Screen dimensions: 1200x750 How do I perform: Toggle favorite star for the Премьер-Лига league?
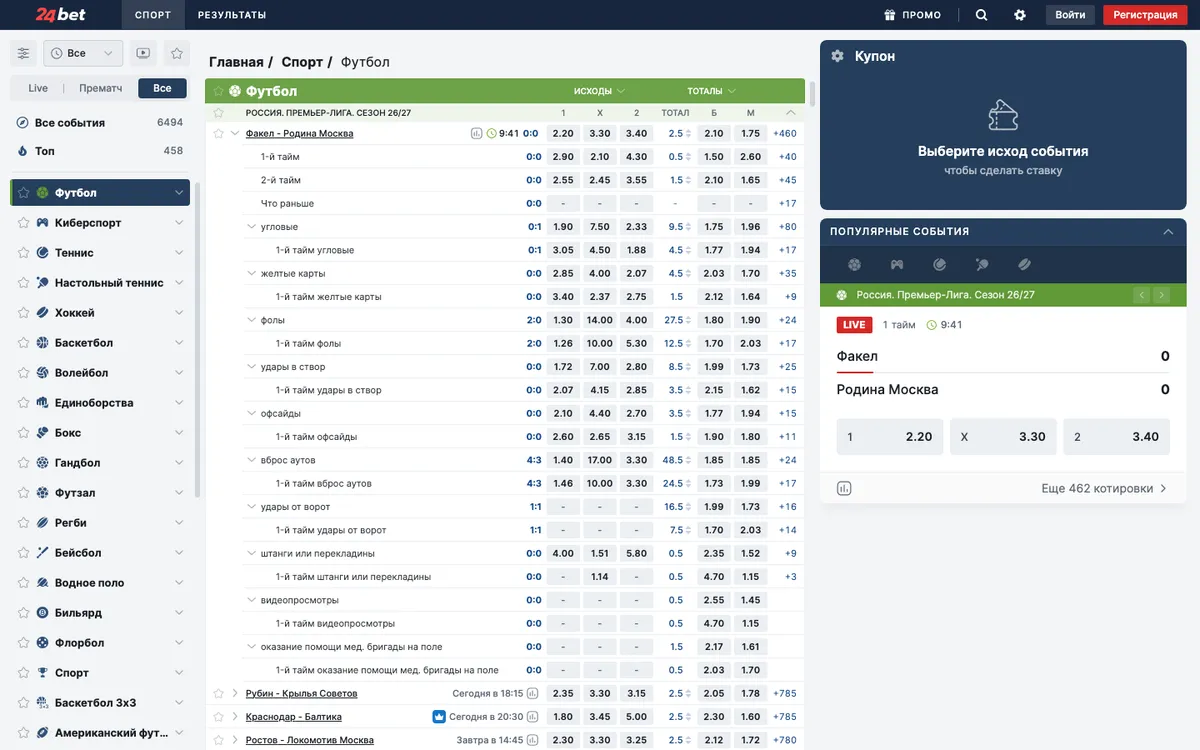218,113
